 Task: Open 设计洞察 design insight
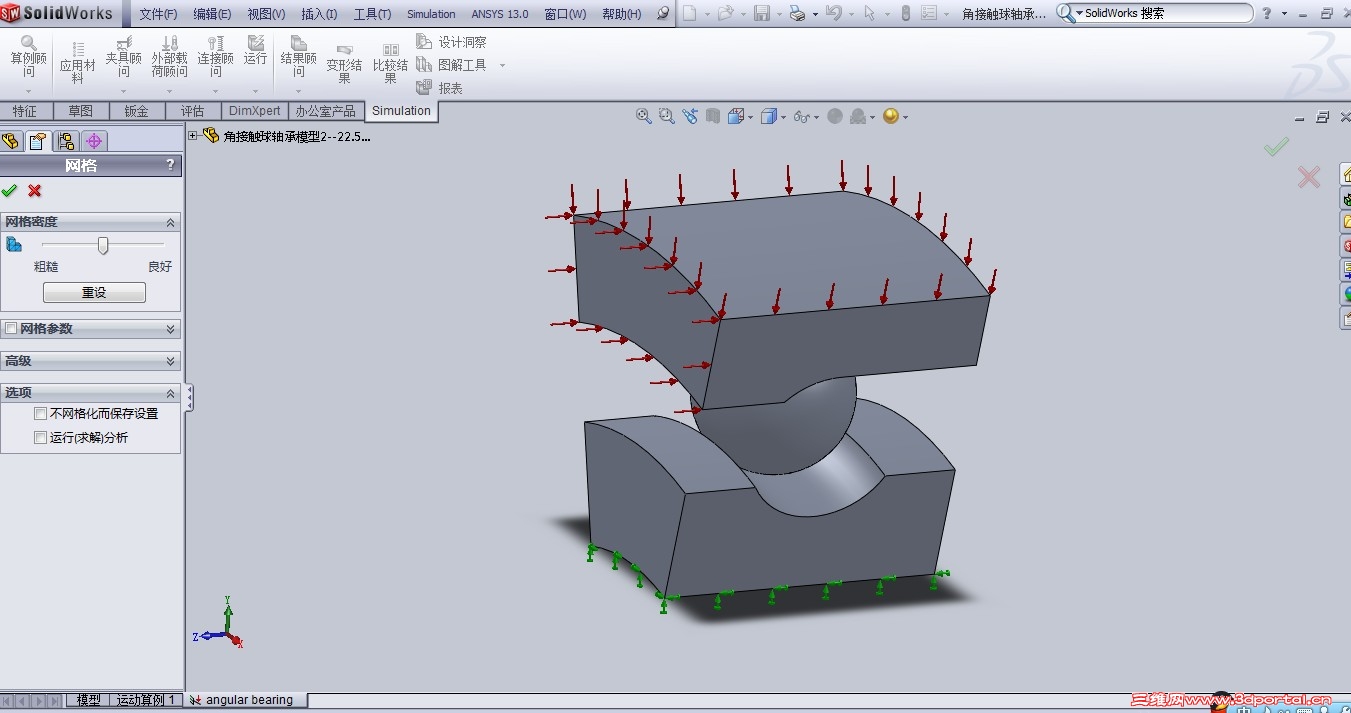(451, 42)
